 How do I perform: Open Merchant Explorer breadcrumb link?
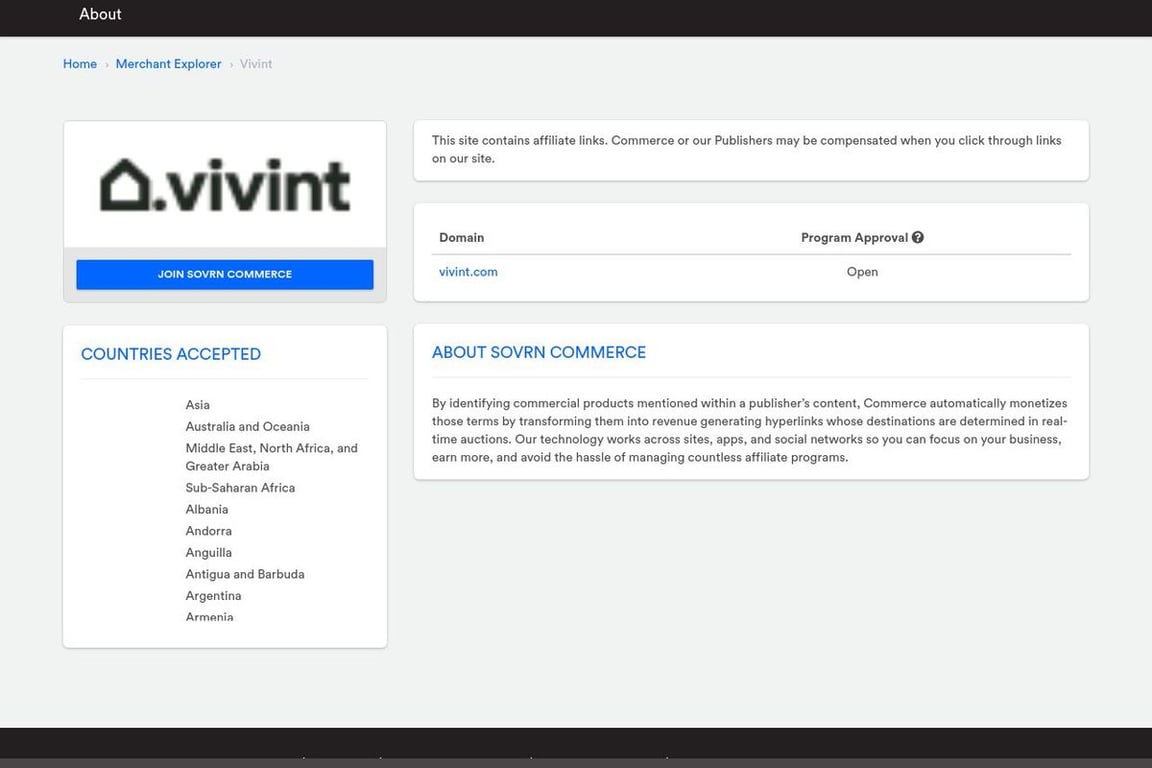point(168,64)
